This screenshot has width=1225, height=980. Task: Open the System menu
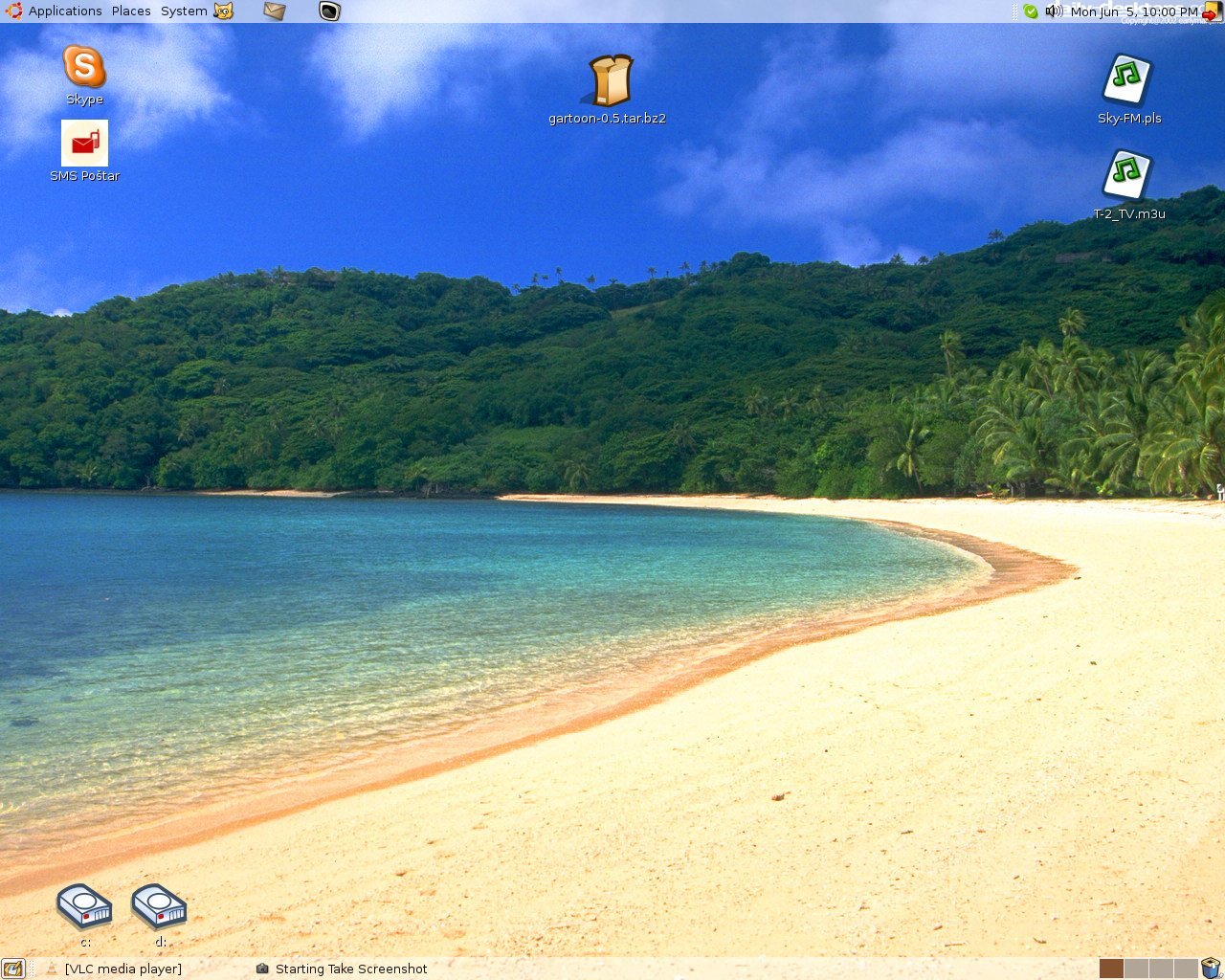(184, 11)
